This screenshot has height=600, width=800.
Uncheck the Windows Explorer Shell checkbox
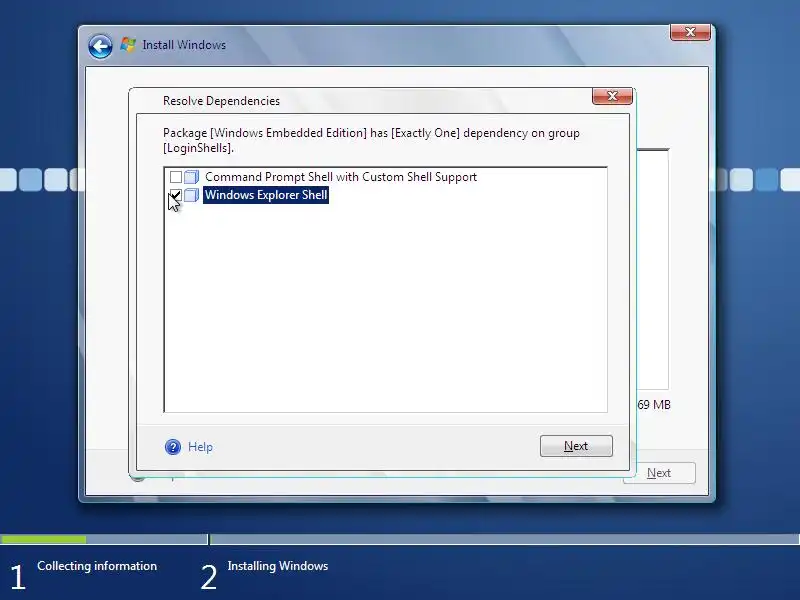(176, 195)
